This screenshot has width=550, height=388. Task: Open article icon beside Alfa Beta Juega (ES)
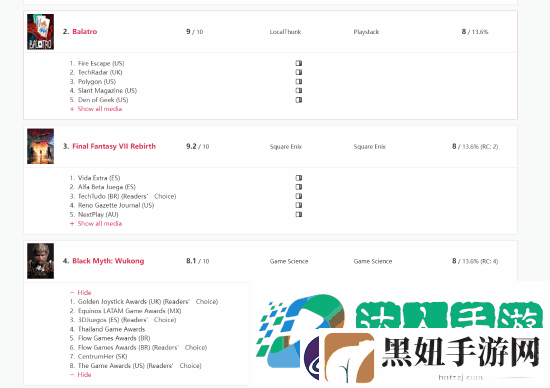click(x=299, y=187)
